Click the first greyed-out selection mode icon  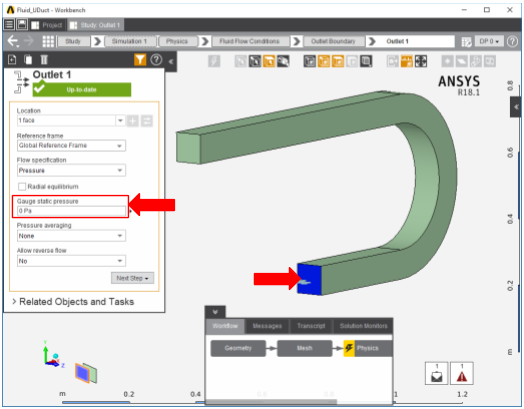tap(241, 61)
